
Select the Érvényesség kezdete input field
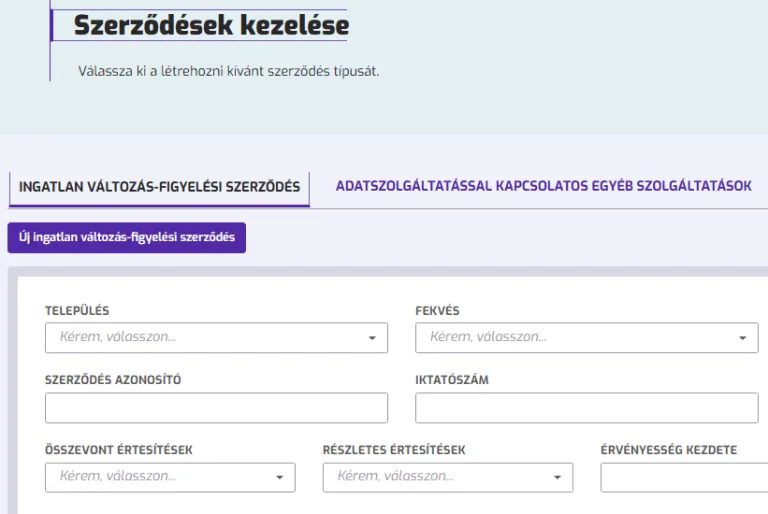pyautogui.click(x=684, y=478)
